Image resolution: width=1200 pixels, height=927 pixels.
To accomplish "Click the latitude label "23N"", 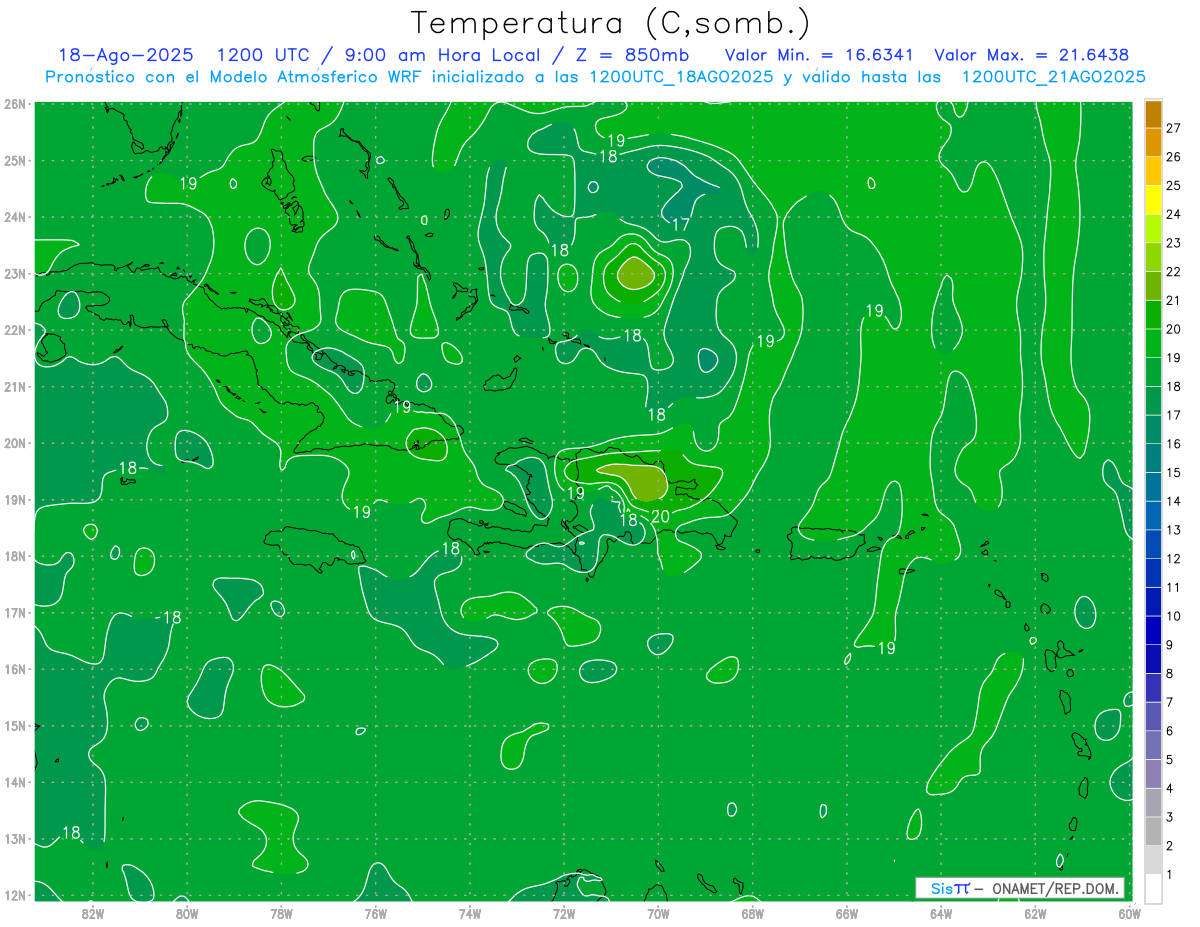I will [15, 273].
